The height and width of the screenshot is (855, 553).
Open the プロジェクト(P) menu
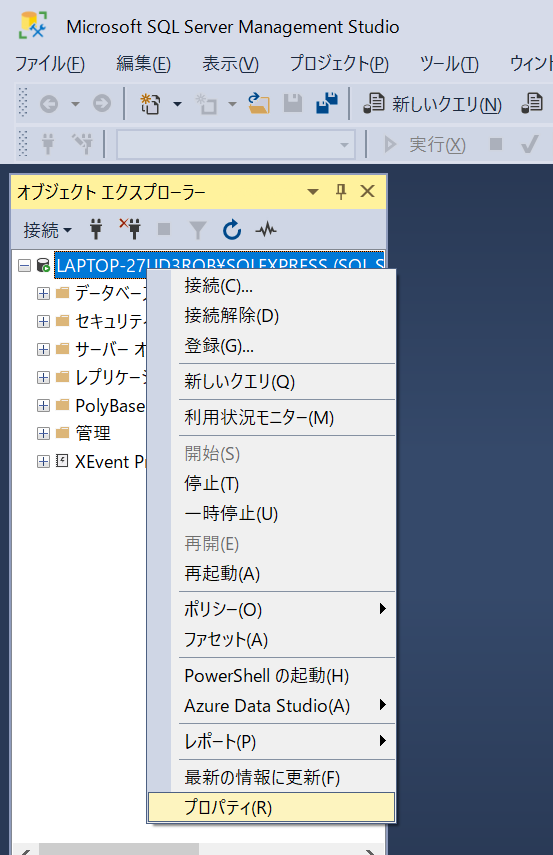pyautogui.click(x=339, y=64)
